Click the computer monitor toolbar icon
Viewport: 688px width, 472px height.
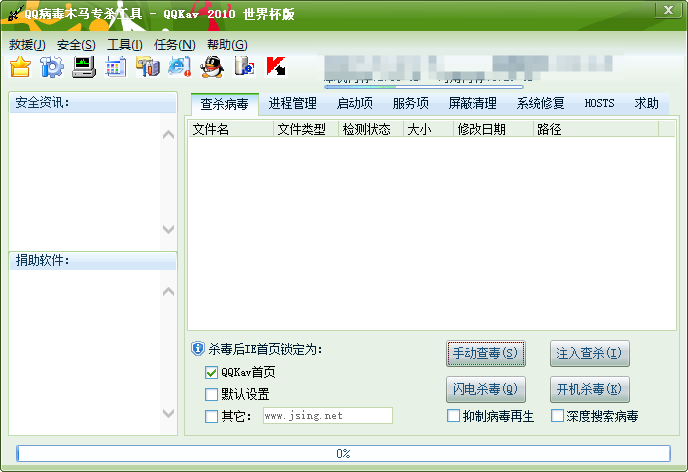point(84,67)
